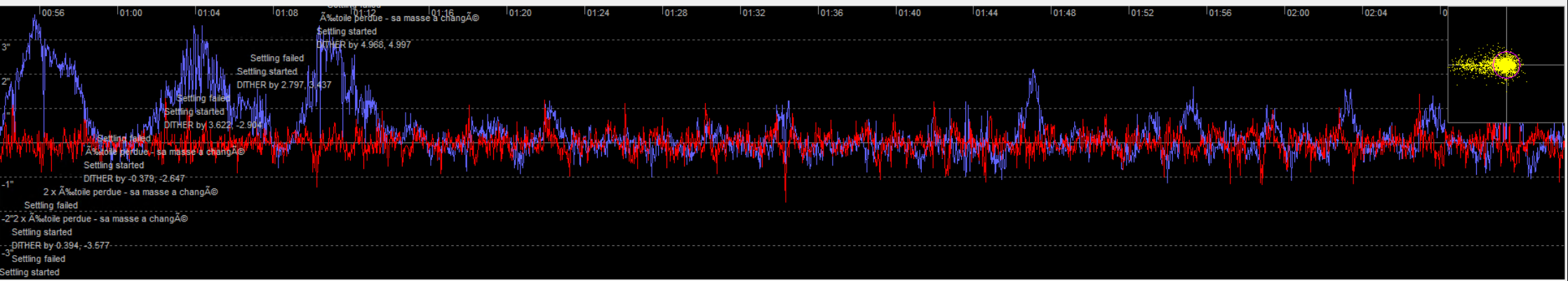The height and width of the screenshot is (281, 1568).
Task: Select the 01:24 time marker
Action: click(x=598, y=13)
